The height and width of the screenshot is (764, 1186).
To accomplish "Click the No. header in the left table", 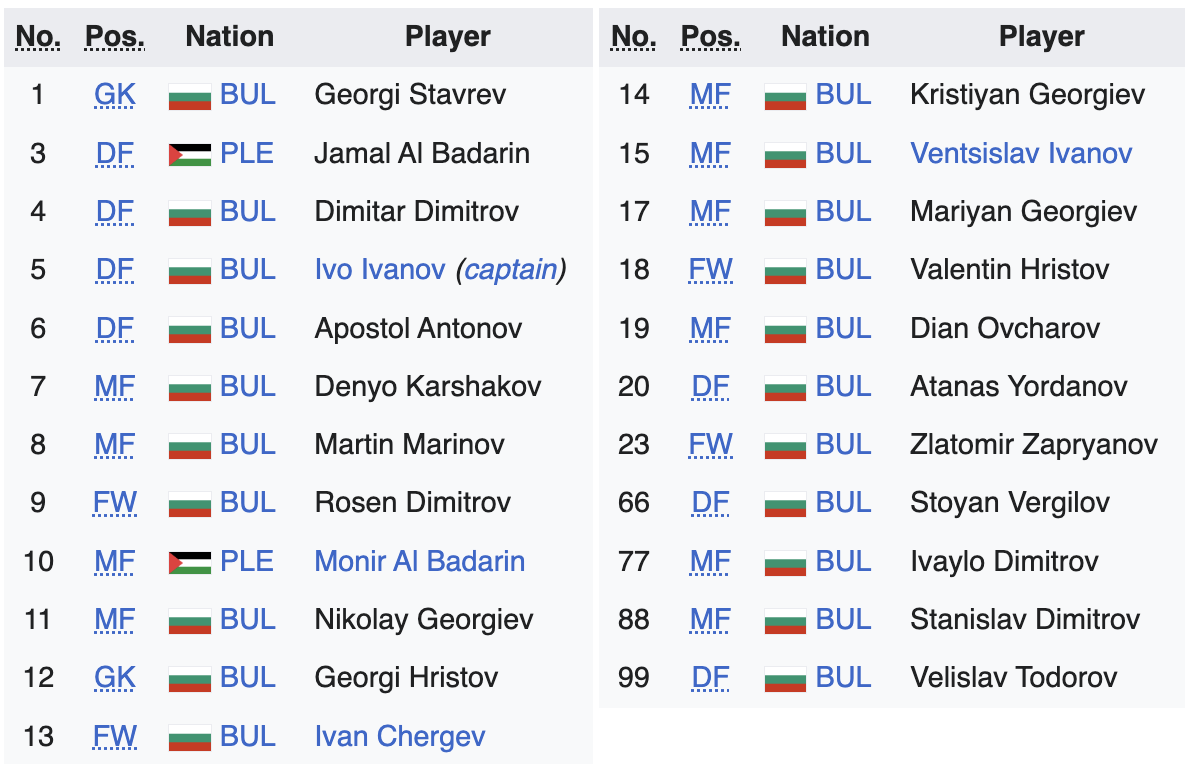I will [x=39, y=37].
